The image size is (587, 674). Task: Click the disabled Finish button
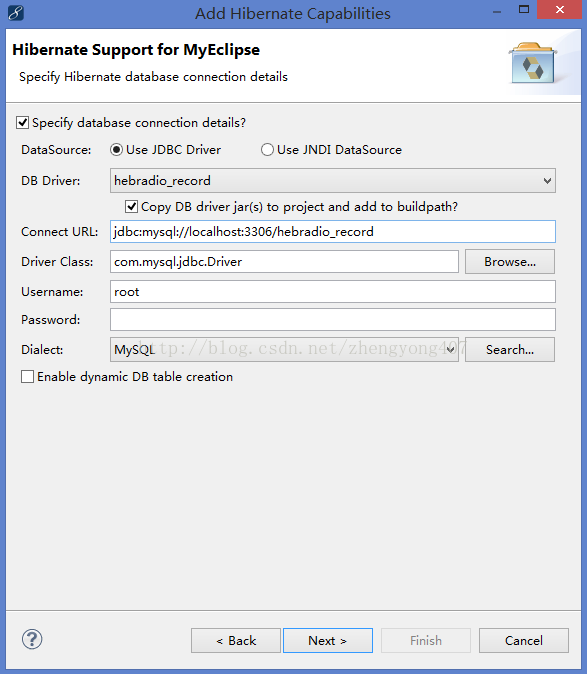click(x=426, y=640)
